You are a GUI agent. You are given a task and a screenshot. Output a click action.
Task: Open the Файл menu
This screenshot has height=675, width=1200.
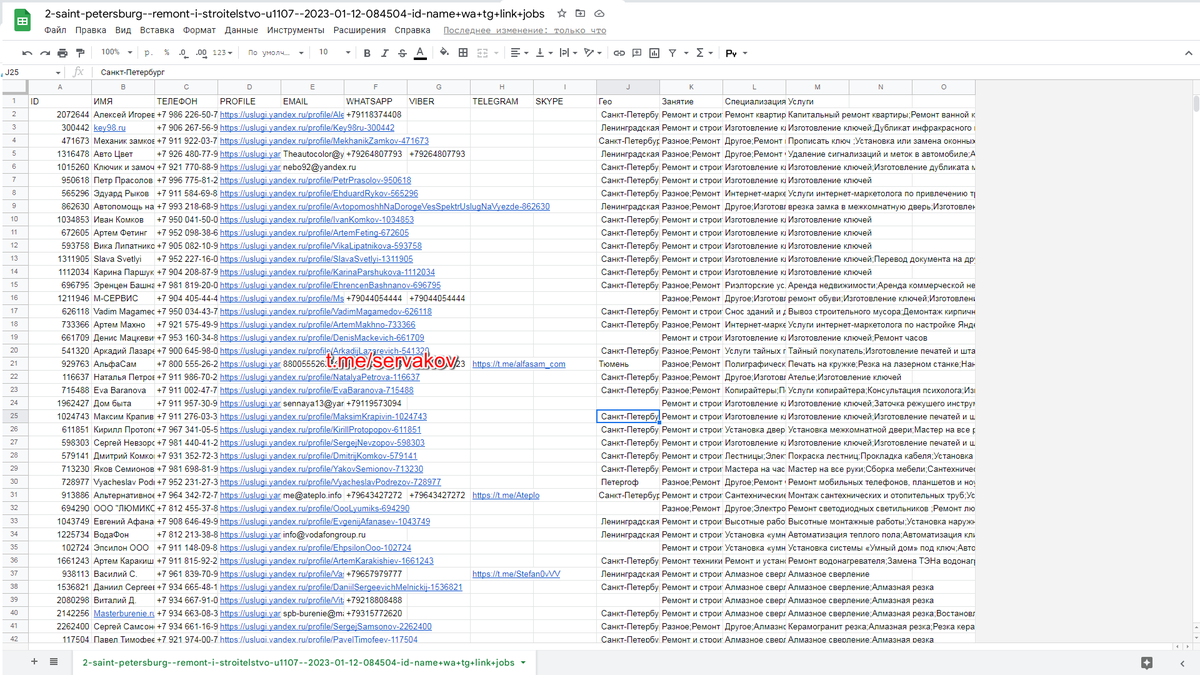(x=56, y=30)
